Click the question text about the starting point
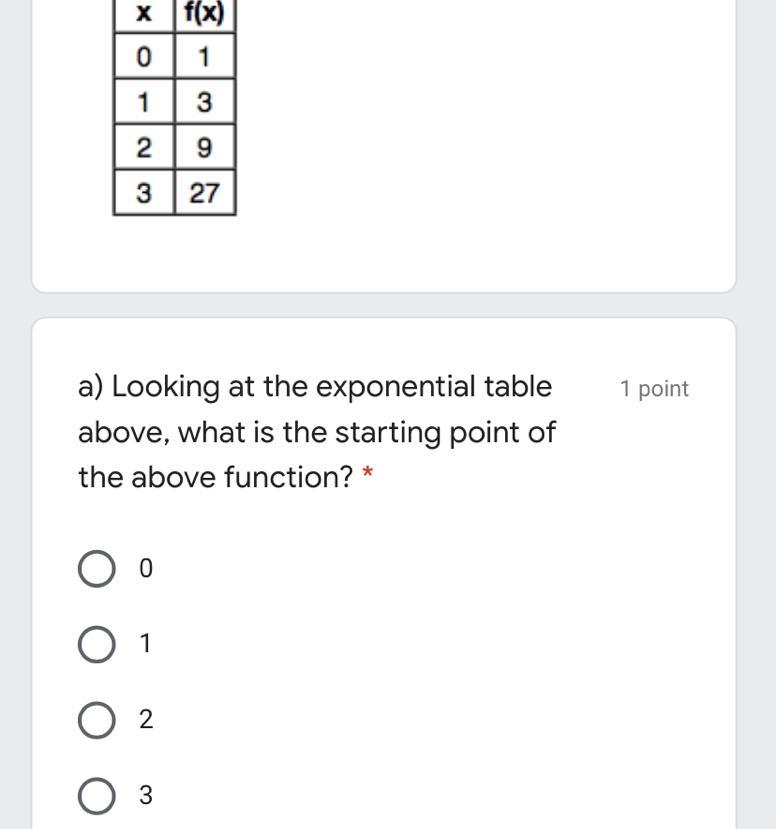Image resolution: width=776 pixels, height=829 pixels. point(316,432)
